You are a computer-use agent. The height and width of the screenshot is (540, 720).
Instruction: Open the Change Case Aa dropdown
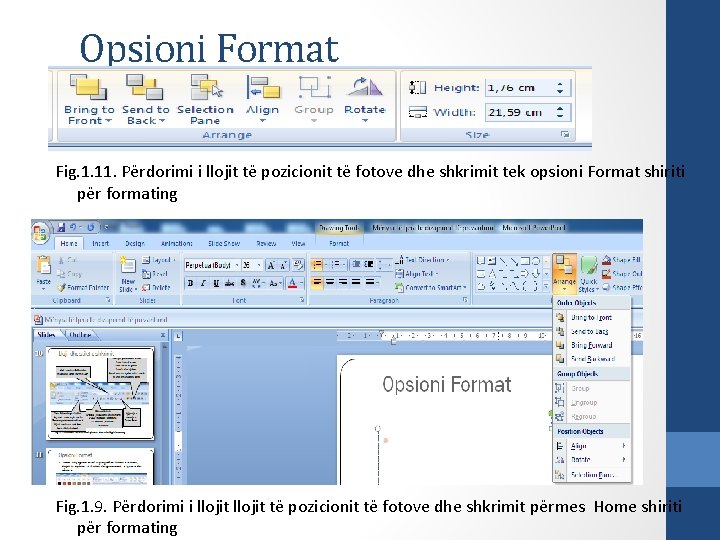[x=276, y=283]
